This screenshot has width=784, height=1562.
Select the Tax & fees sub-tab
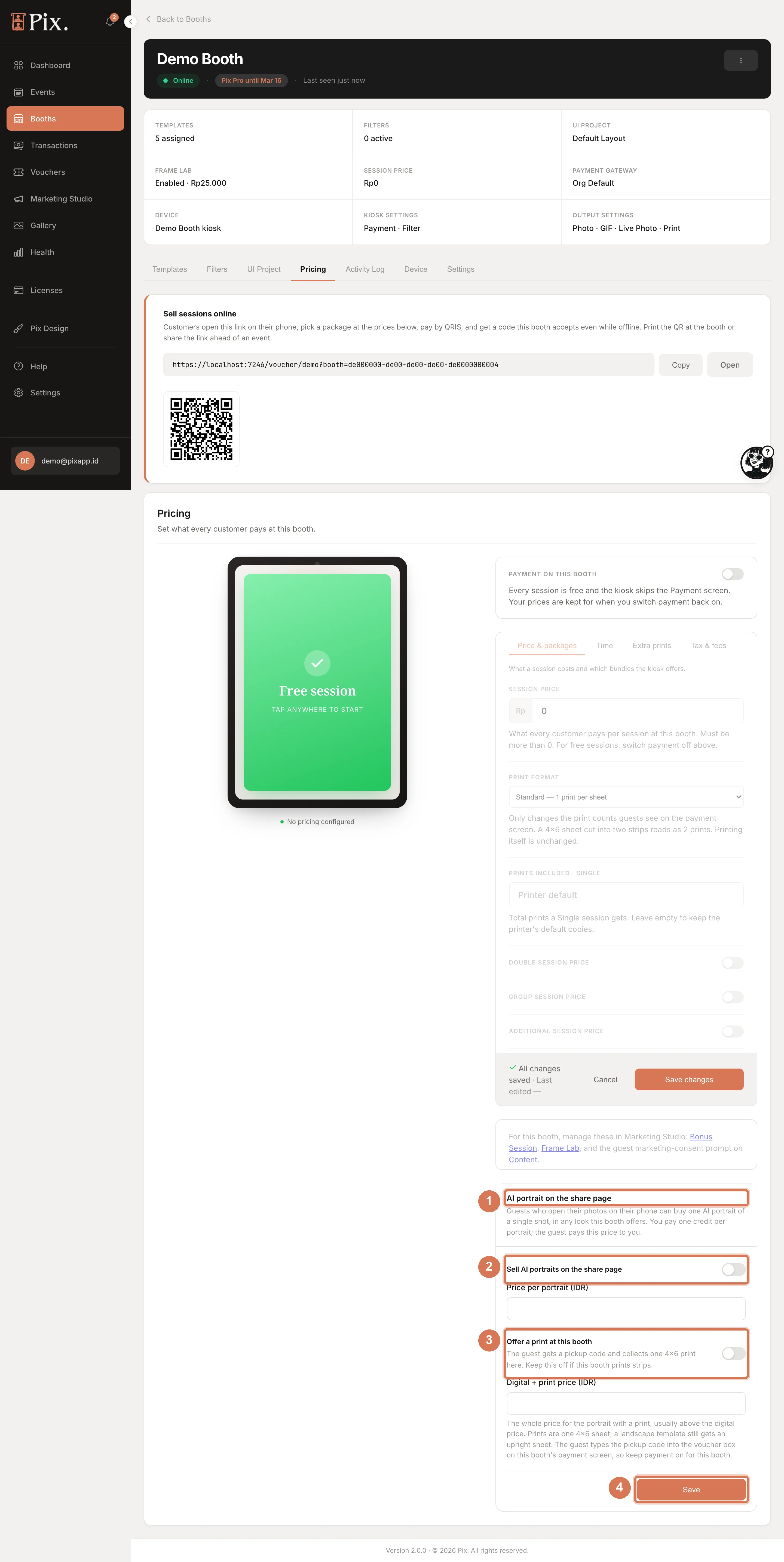708,646
